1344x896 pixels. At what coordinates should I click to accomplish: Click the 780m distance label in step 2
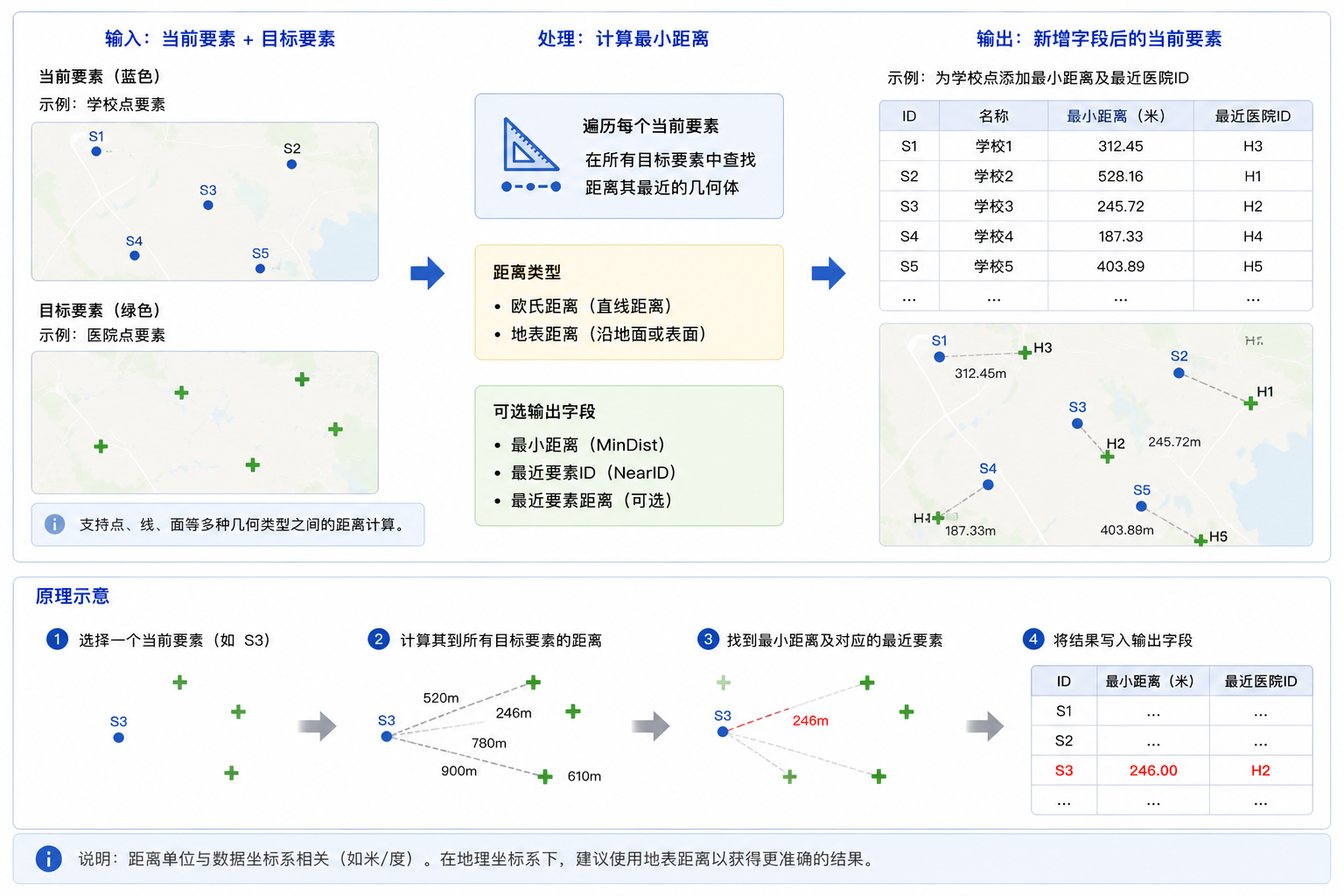pyautogui.click(x=489, y=743)
